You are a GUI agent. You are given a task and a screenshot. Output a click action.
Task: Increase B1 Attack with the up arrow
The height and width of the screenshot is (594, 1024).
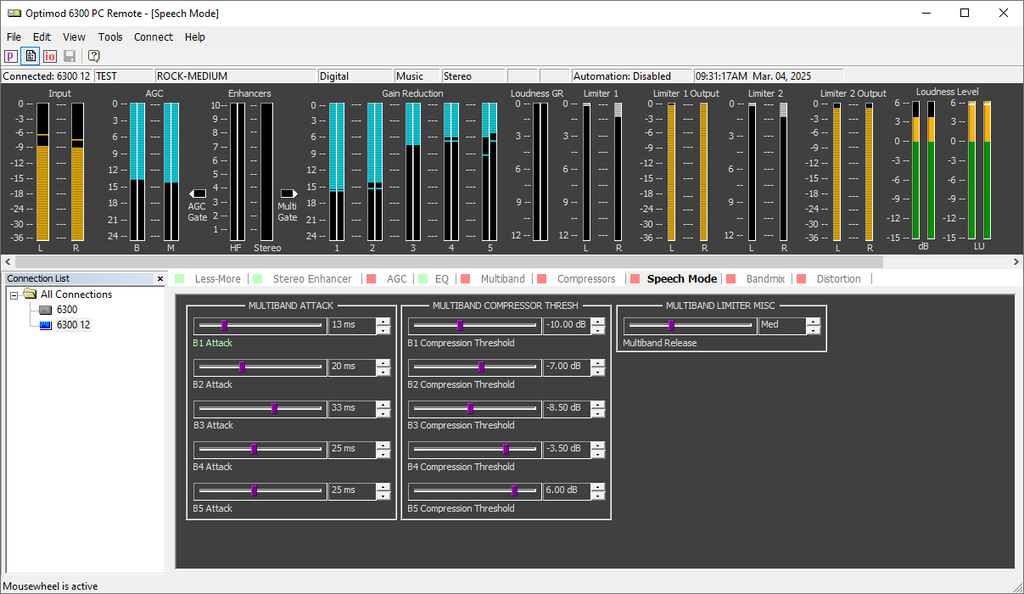[x=383, y=321]
